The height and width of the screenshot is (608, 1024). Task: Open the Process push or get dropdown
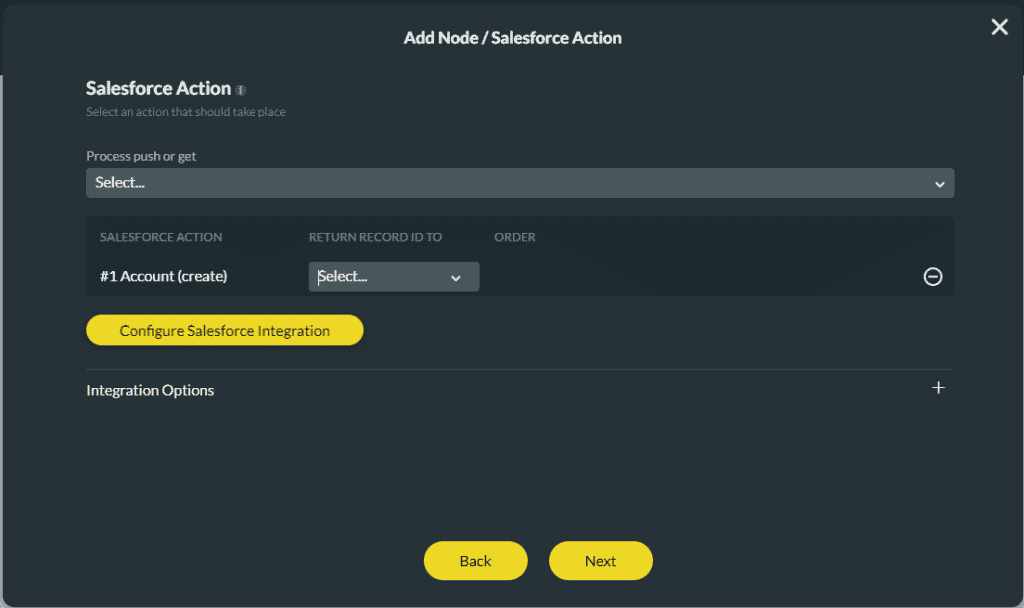(x=520, y=183)
